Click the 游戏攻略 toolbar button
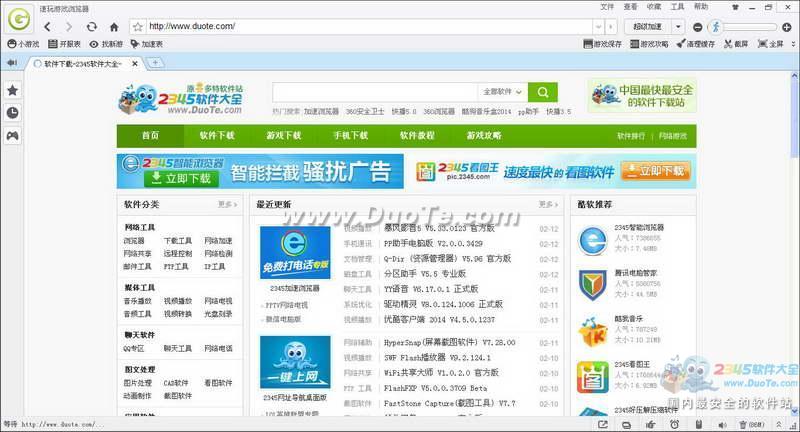This screenshot has height=432, width=800. [x=649, y=44]
